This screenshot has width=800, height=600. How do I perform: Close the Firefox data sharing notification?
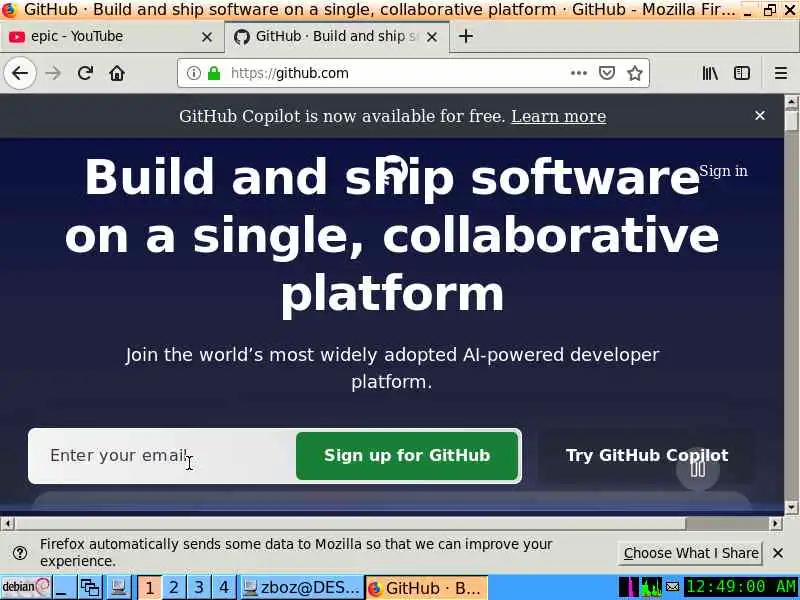coord(778,553)
